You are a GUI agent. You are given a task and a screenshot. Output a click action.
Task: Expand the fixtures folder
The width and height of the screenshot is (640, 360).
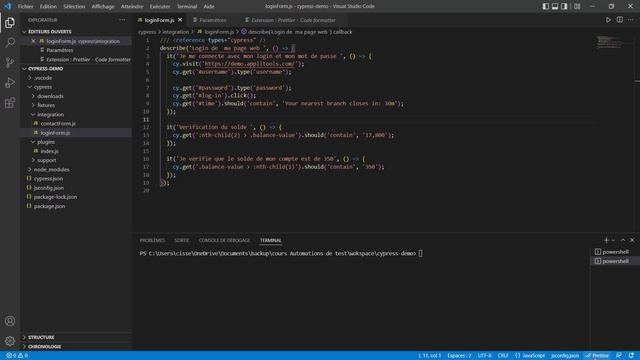point(76,105)
